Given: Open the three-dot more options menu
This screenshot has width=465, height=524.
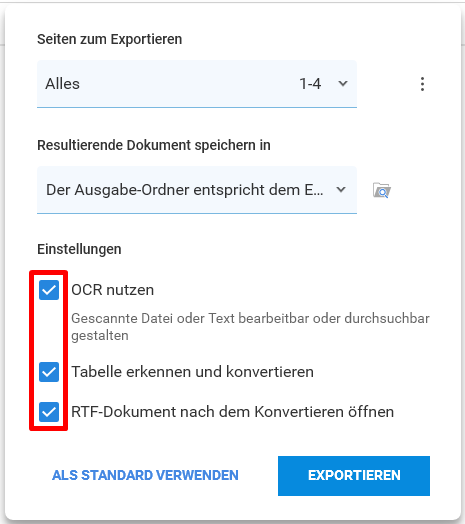Looking at the screenshot, I should (423, 84).
